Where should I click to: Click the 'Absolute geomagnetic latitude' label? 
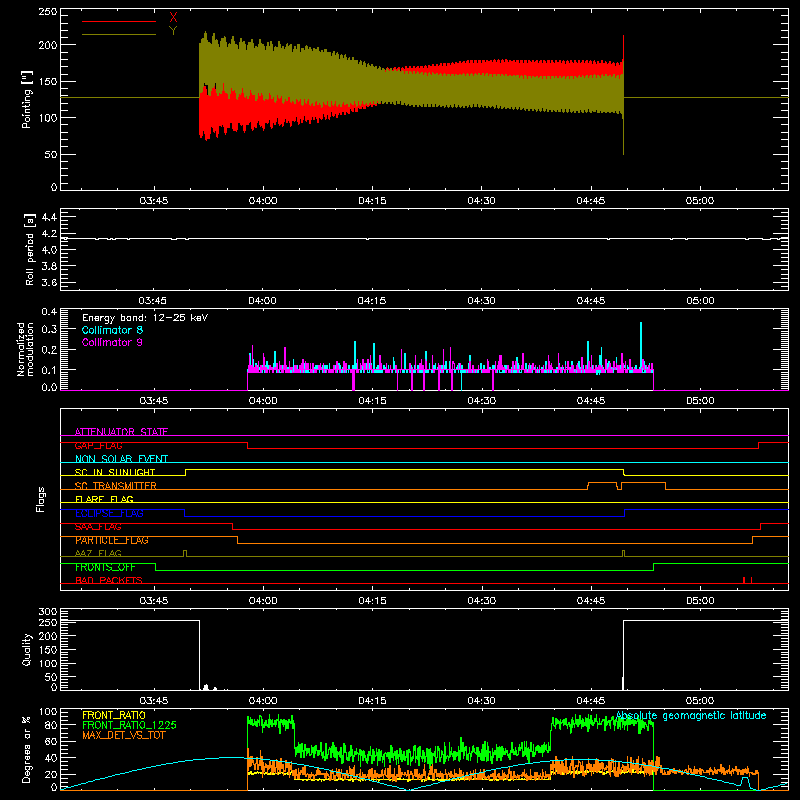click(x=691, y=716)
